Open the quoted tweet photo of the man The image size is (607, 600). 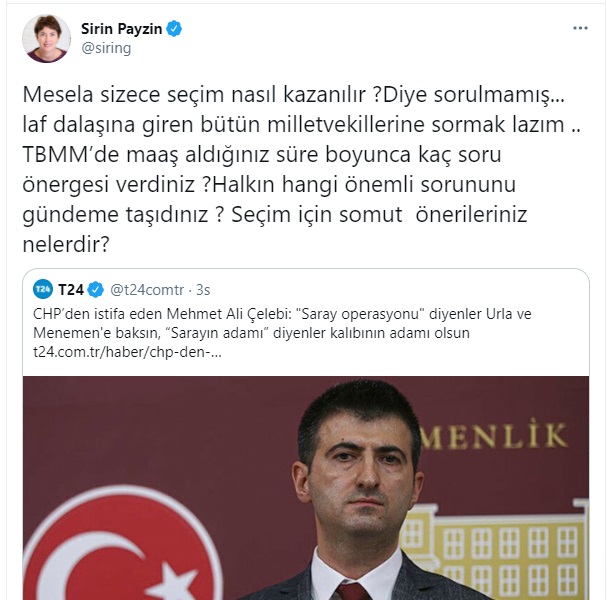pyautogui.click(x=306, y=488)
